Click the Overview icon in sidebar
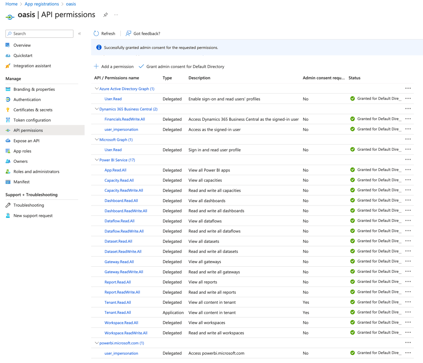 pyautogui.click(x=8, y=45)
